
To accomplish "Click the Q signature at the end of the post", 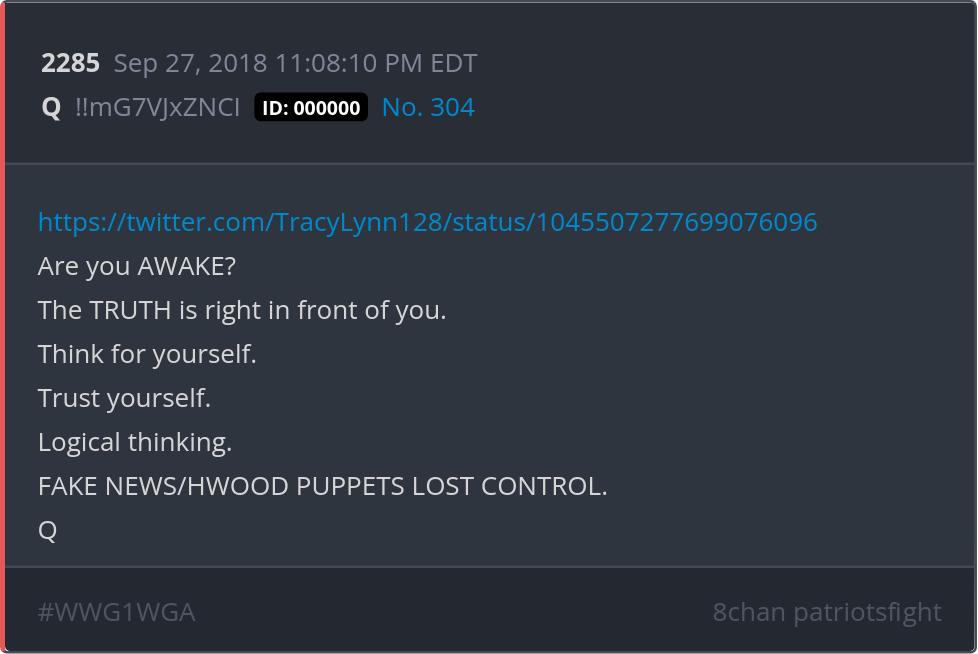I will tap(47, 531).
